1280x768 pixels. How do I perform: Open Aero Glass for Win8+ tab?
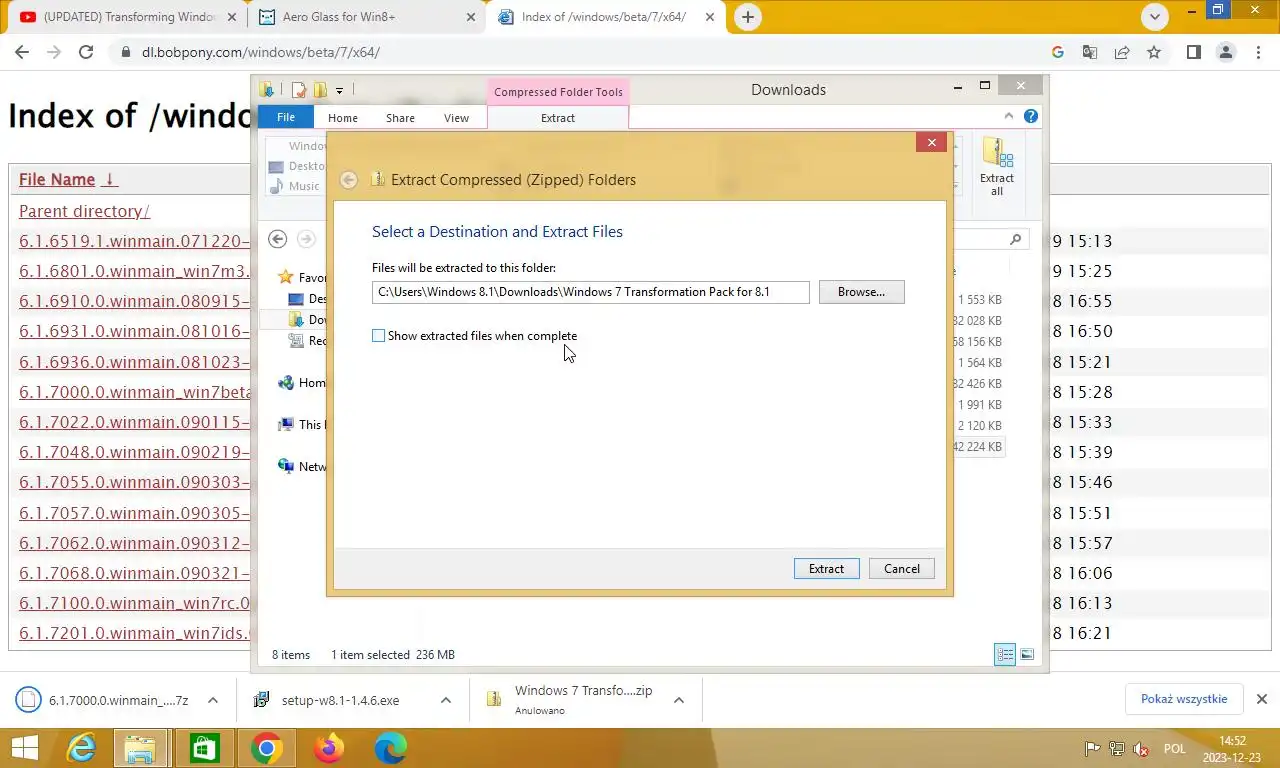[x=365, y=17]
